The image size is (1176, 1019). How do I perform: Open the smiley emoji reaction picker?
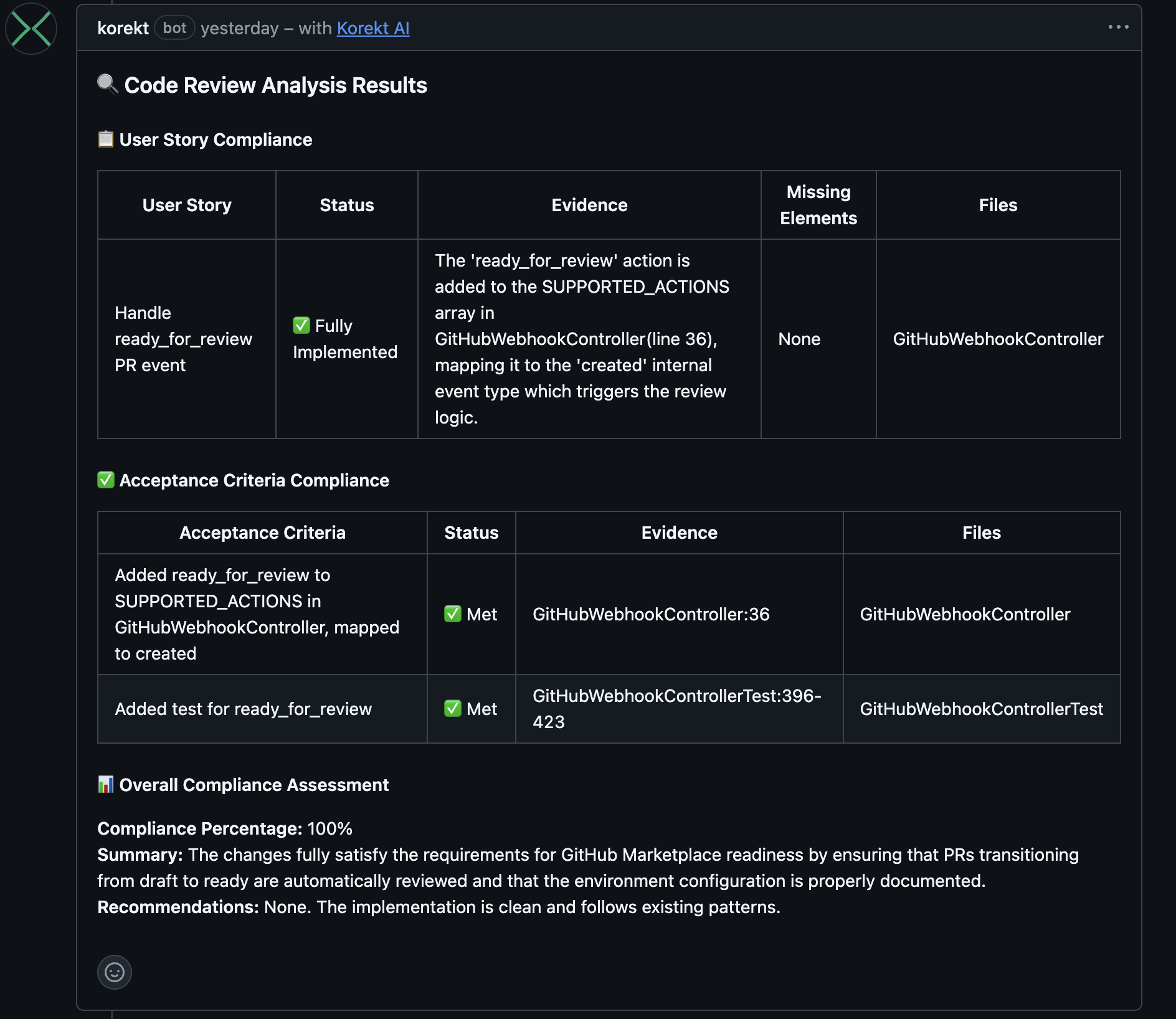point(114,972)
